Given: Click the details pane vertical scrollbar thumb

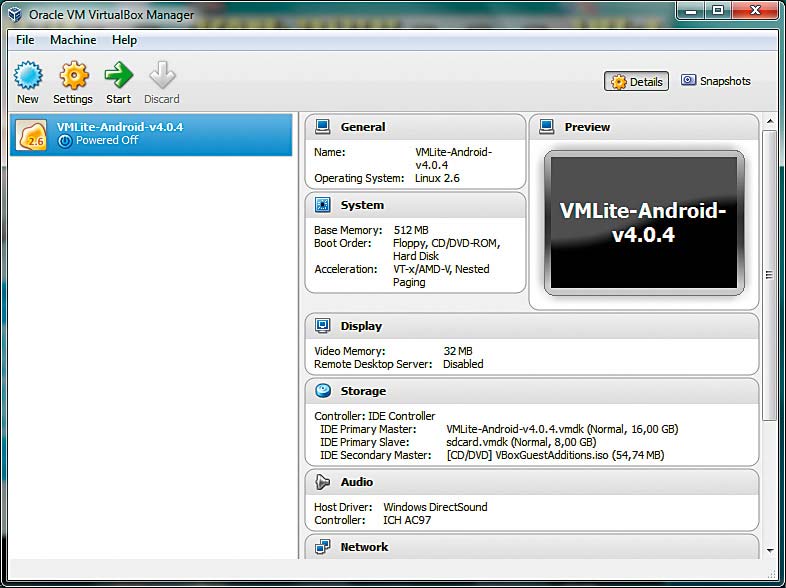Looking at the screenshot, I should click(x=769, y=275).
